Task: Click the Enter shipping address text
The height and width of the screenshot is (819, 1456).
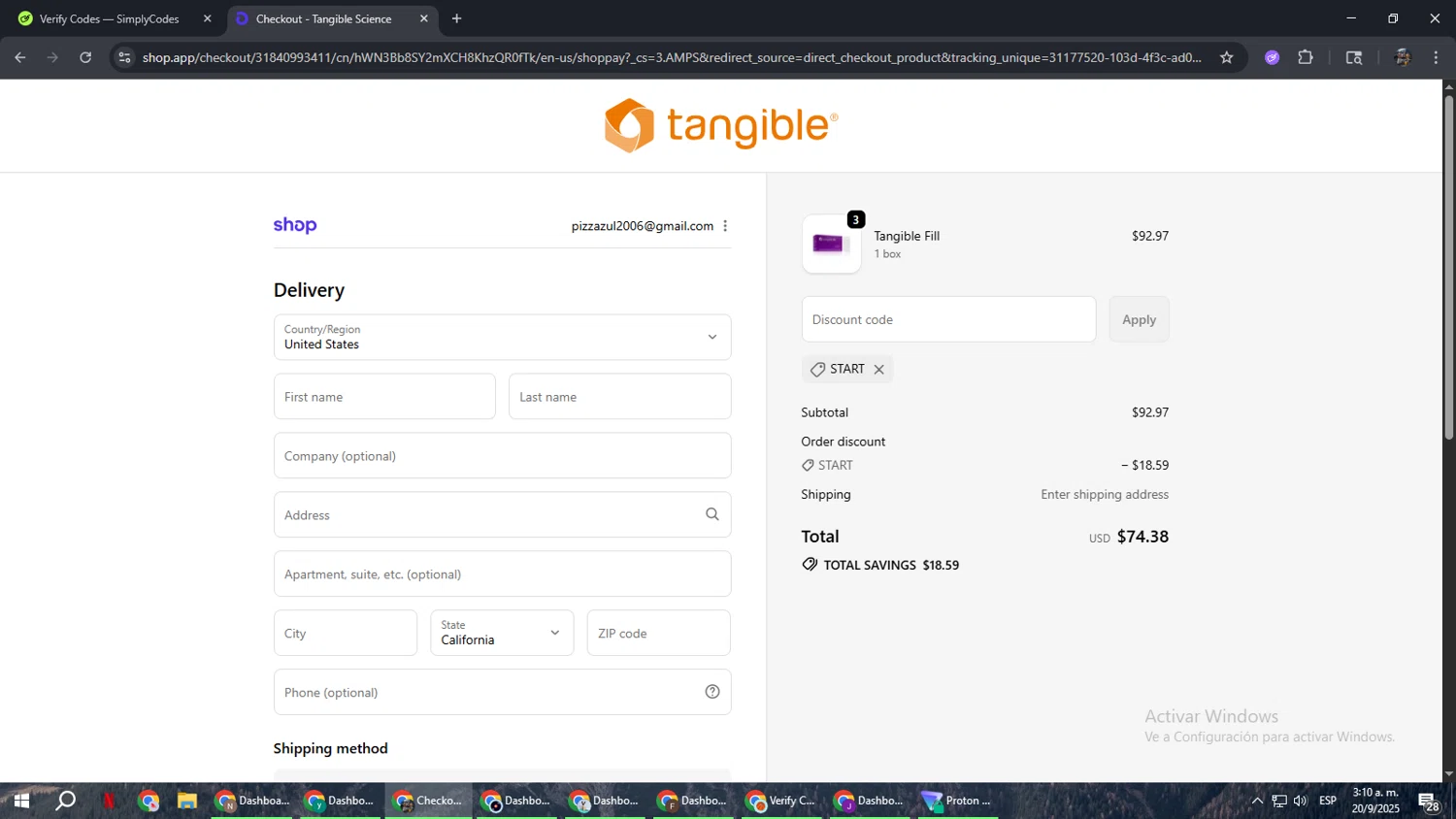Action: [1105, 494]
